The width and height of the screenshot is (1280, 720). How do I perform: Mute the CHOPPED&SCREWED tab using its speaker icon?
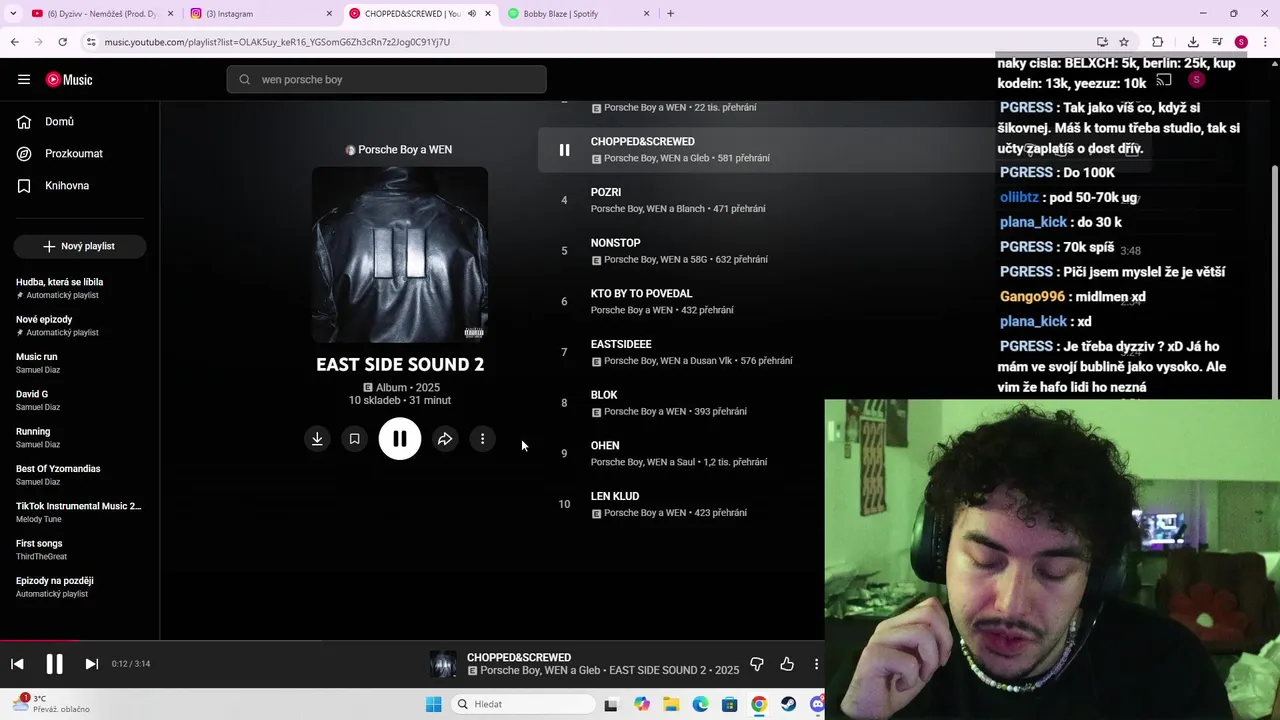(x=472, y=14)
